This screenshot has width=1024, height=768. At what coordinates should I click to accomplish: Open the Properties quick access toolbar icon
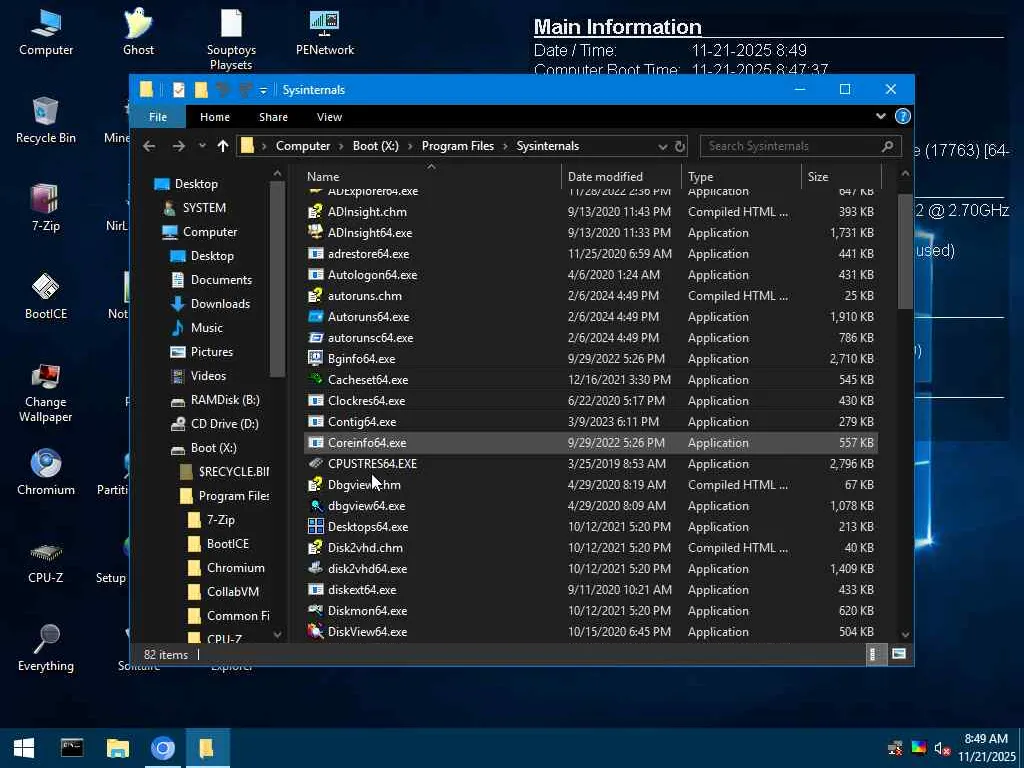pos(178,89)
